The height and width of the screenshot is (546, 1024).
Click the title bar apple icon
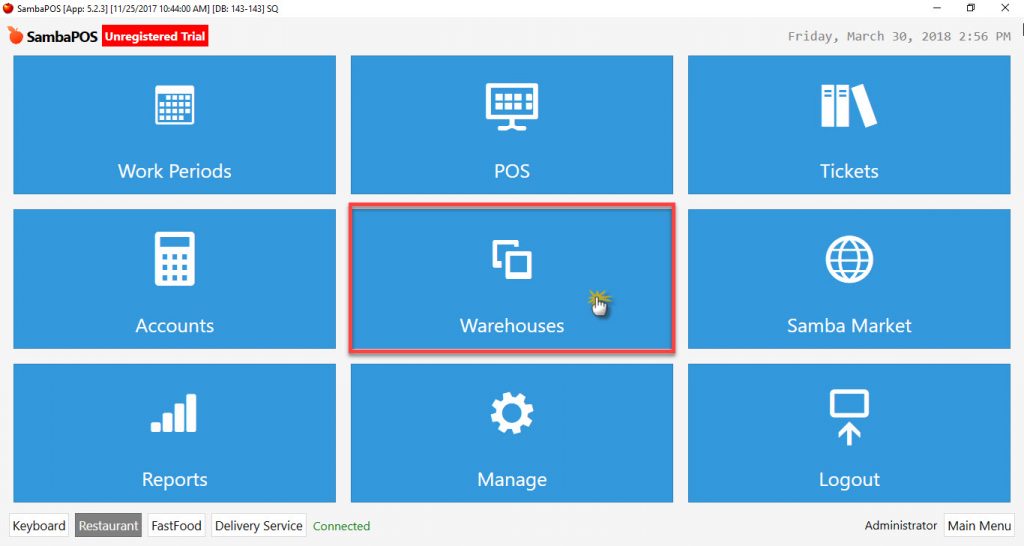[x=8, y=8]
